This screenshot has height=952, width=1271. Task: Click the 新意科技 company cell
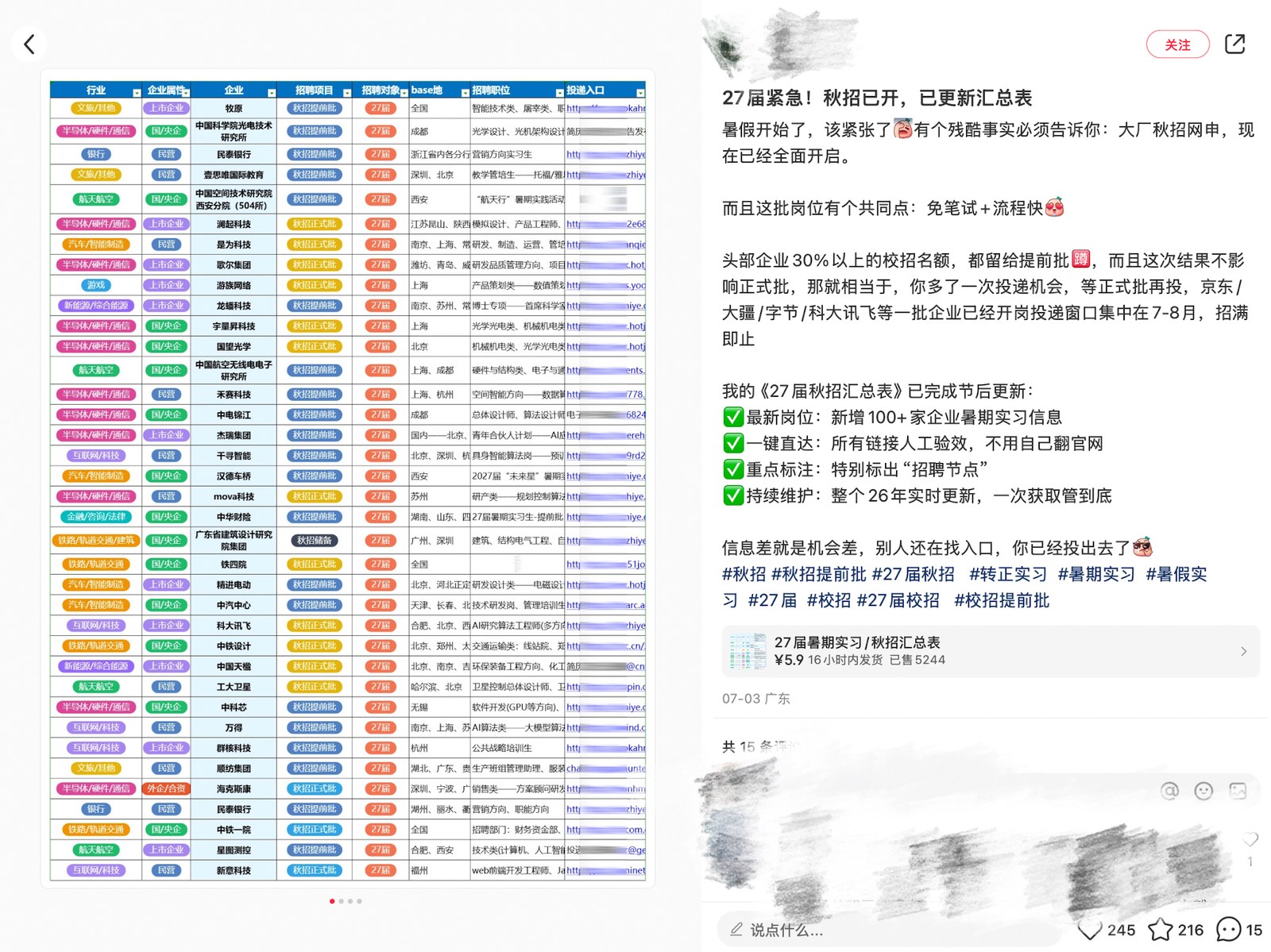[234, 871]
